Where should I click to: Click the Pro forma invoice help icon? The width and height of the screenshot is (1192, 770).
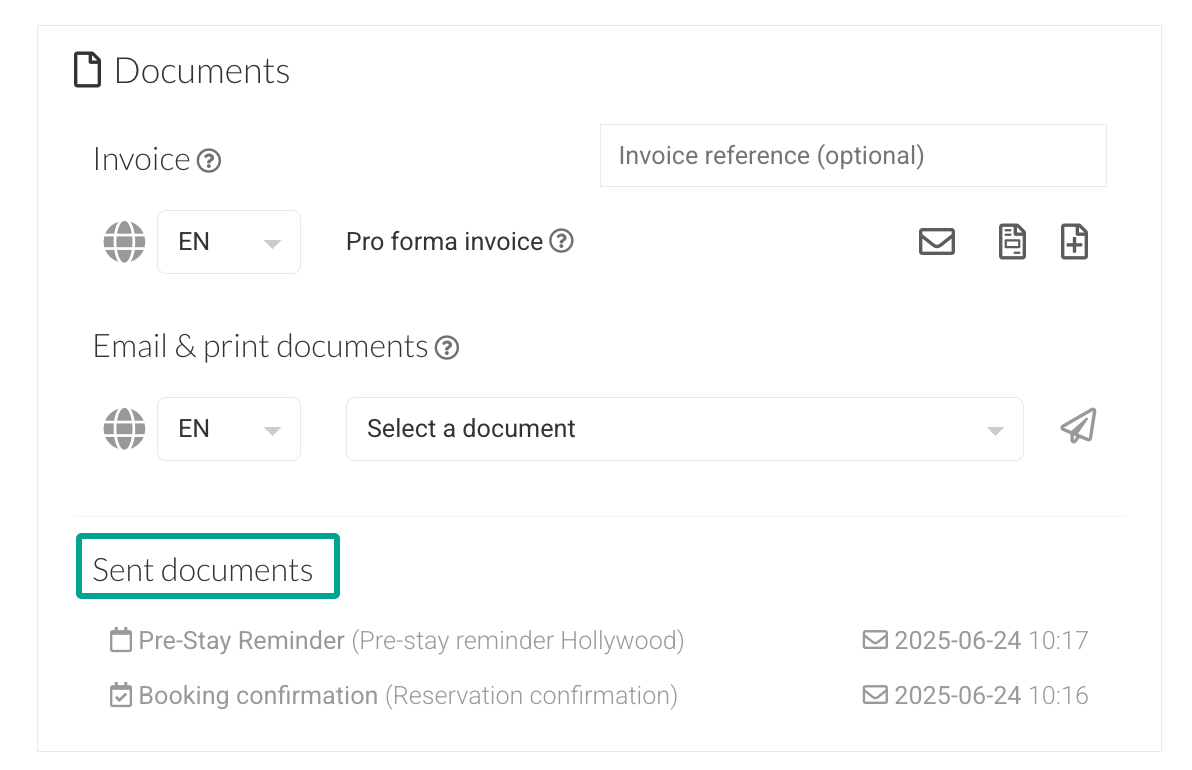(562, 241)
